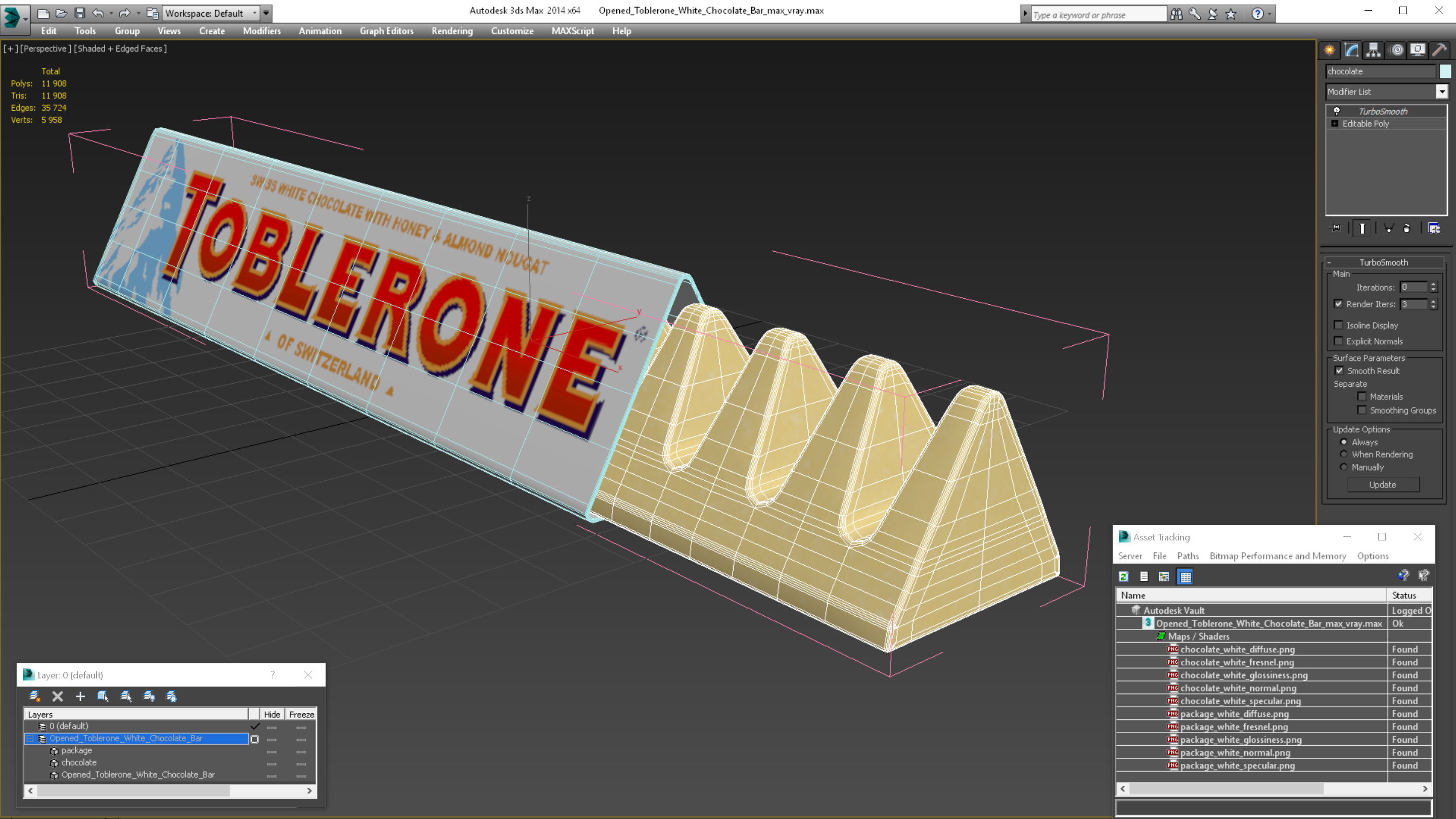The height and width of the screenshot is (819, 1456).
Task: Open the Modifiers menu
Action: [x=262, y=31]
